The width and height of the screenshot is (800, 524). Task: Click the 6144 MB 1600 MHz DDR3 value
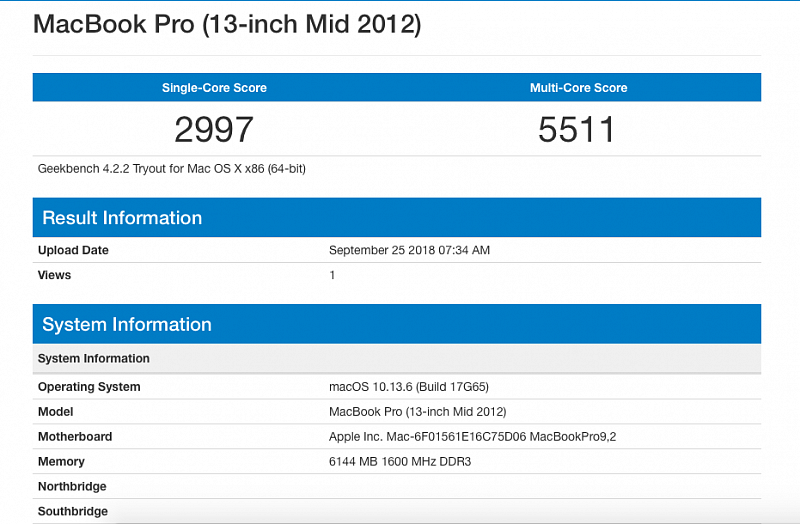click(x=402, y=462)
